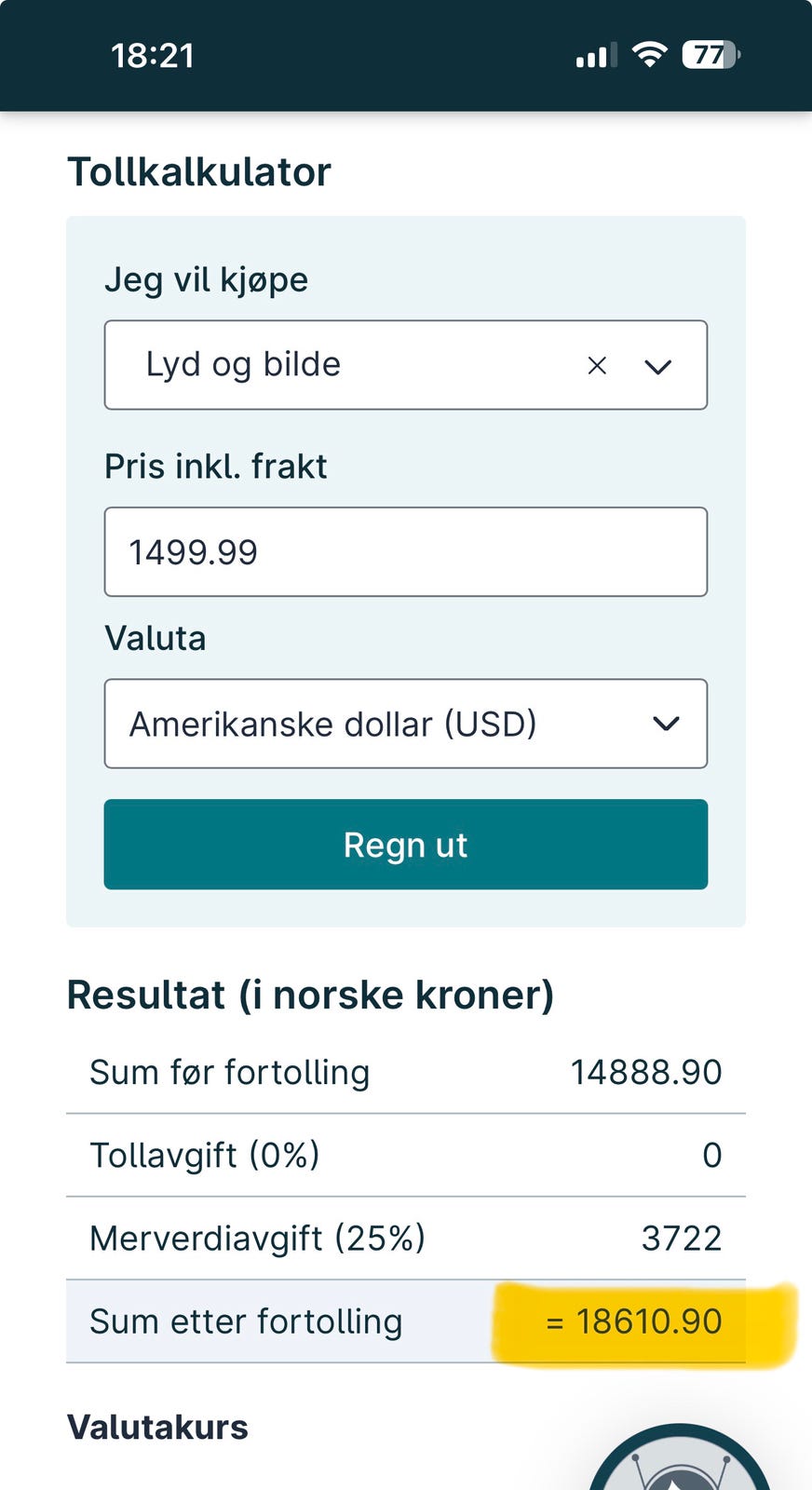Viewport: 812px width, 1490px height.
Task: Expand the Jeg vil kjøpe chevron
Action: click(x=657, y=367)
